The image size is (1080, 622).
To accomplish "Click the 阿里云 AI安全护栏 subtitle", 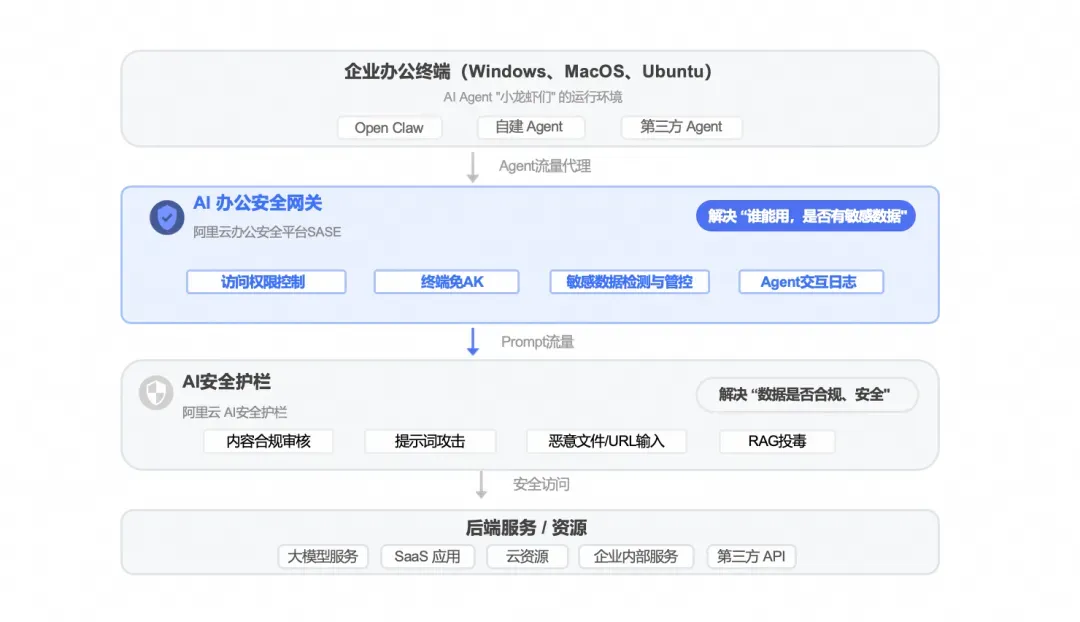I will tap(234, 412).
